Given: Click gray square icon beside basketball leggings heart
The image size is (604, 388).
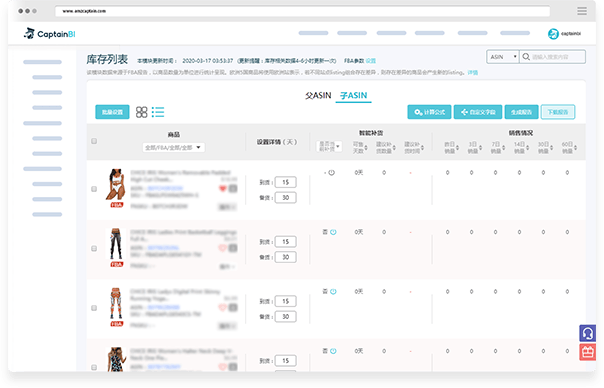Looking at the screenshot, I should coord(233,248).
